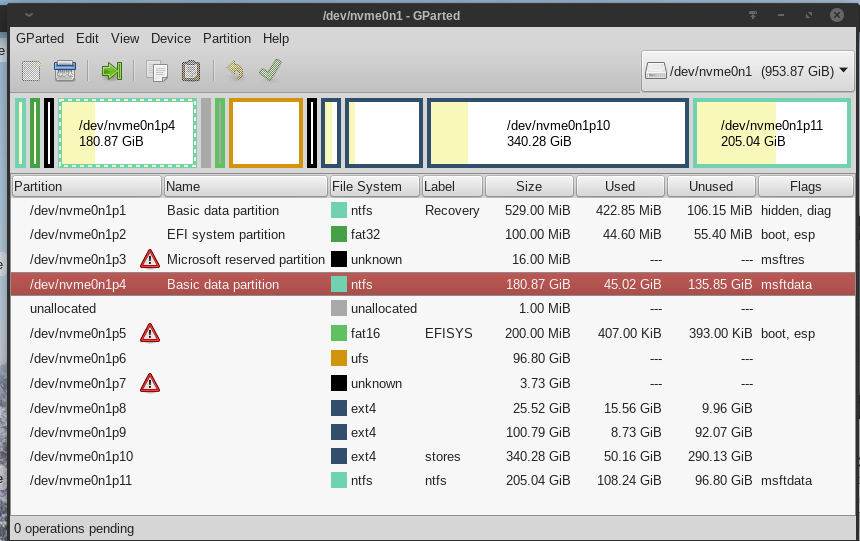Open the View menu
Image resolution: width=860 pixels, height=541 pixels.
[125, 39]
